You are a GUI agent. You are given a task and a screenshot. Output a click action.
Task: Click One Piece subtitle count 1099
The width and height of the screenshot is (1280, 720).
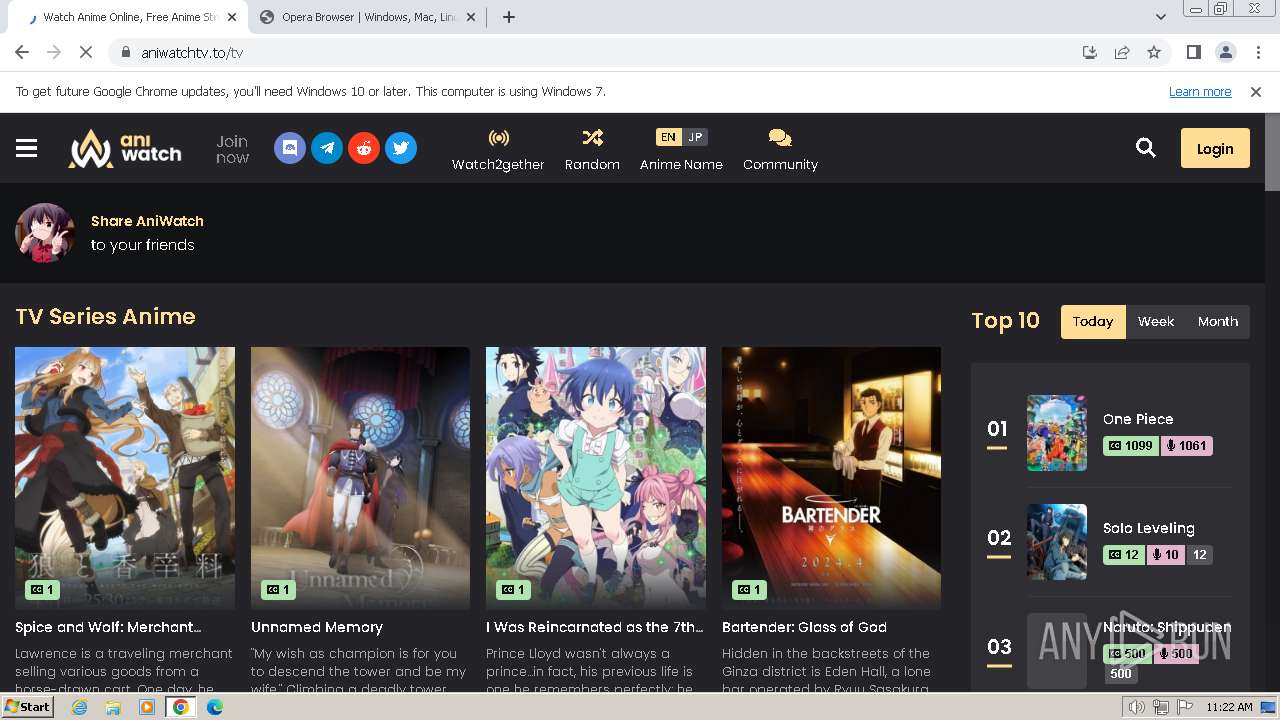click(x=1131, y=446)
